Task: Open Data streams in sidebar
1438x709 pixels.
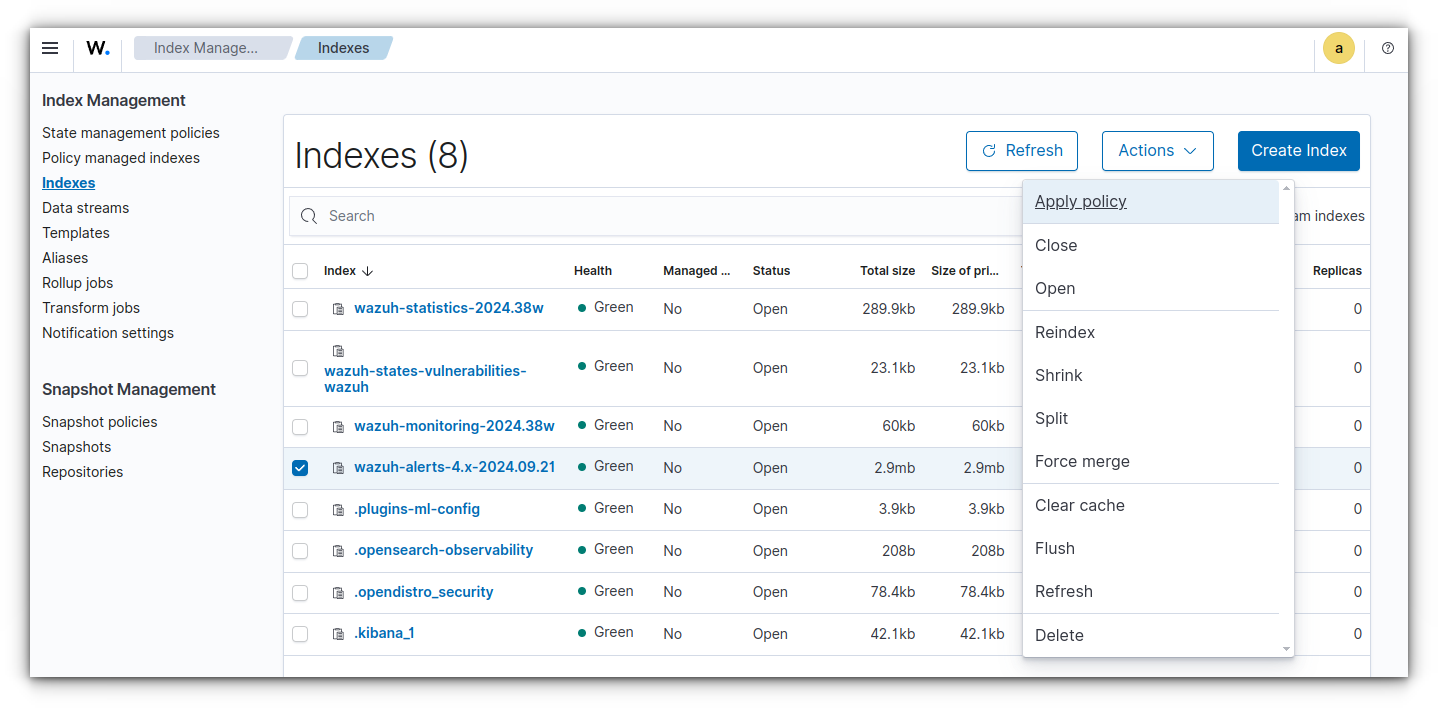Action: pos(85,208)
